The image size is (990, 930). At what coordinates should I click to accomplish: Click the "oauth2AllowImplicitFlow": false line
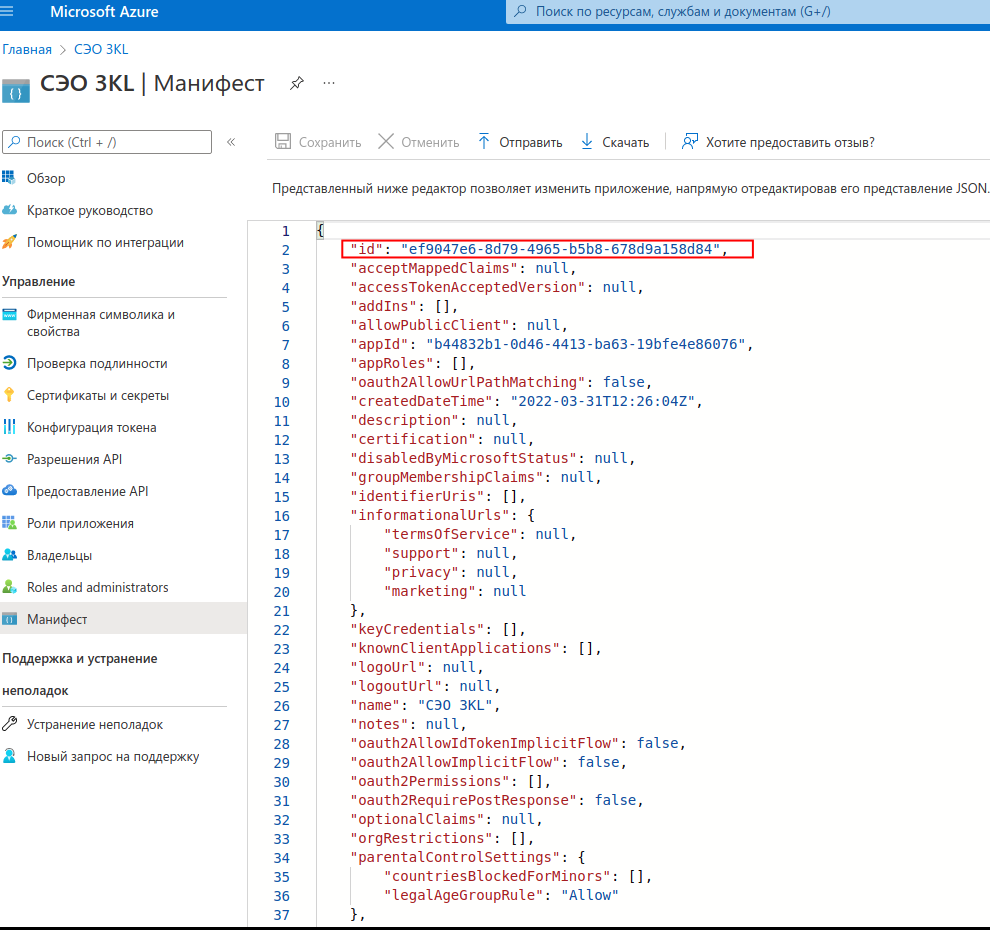[488, 762]
